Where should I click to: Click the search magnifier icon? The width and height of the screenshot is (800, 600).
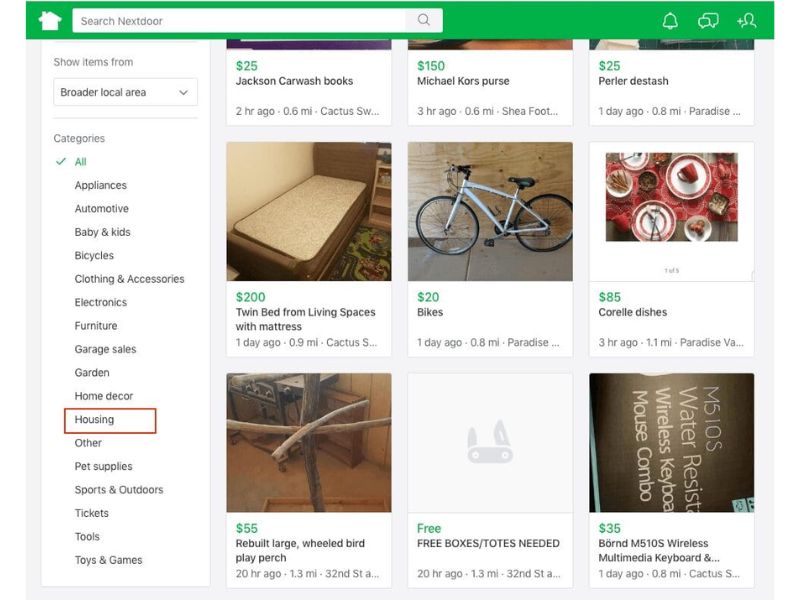click(423, 20)
